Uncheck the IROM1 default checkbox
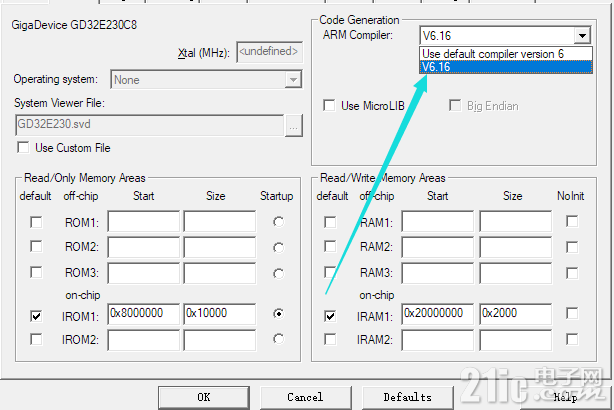 point(36,316)
